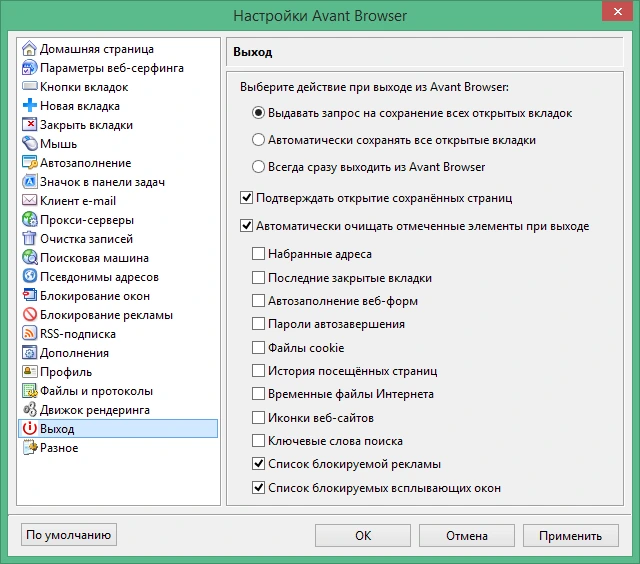Screen dimensions: 640x564
Task: Open the Поисковая машина globe icon
Action: (29, 258)
